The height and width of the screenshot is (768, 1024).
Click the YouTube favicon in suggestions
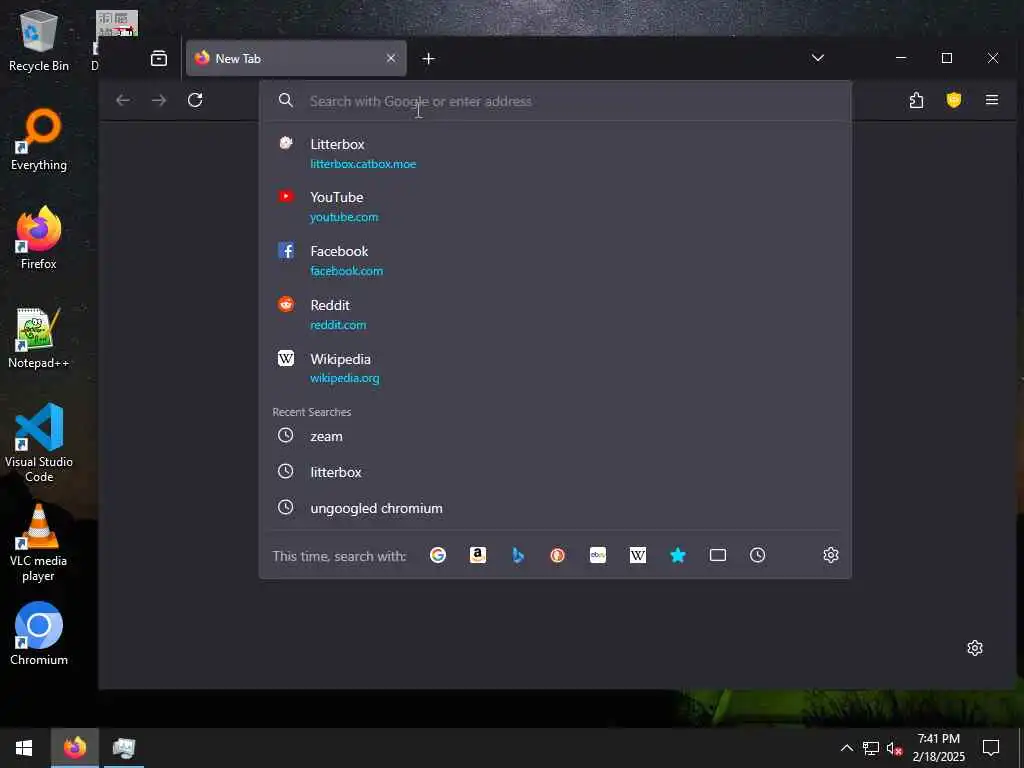[286, 196]
